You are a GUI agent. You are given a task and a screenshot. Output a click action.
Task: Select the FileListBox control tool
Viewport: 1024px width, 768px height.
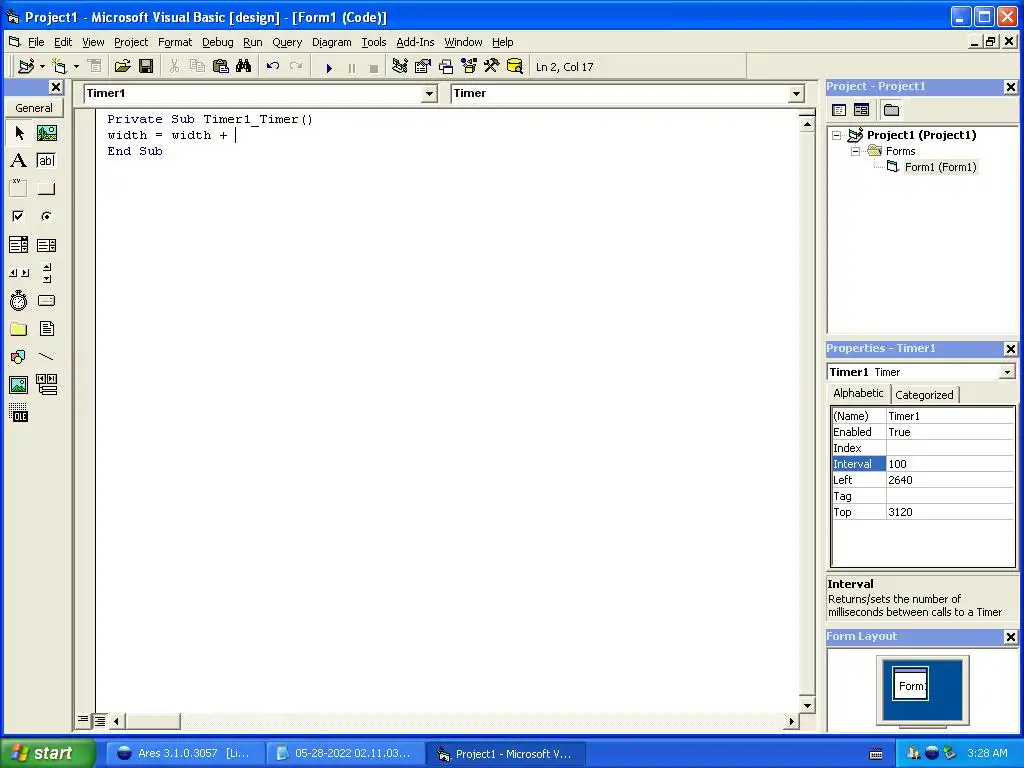tap(46, 328)
